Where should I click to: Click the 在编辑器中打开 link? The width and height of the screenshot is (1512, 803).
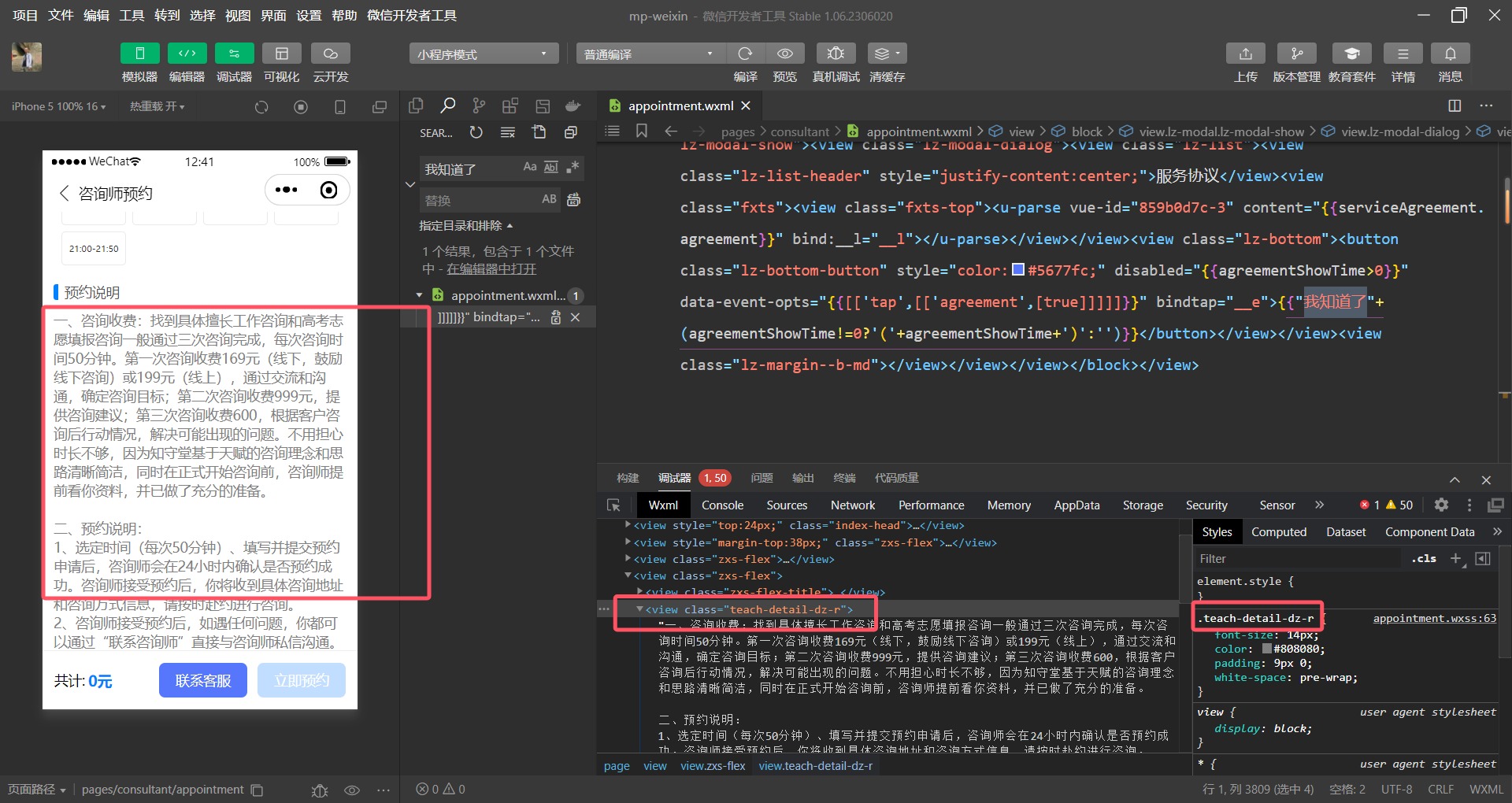pyautogui.click(x=491, y=269)
